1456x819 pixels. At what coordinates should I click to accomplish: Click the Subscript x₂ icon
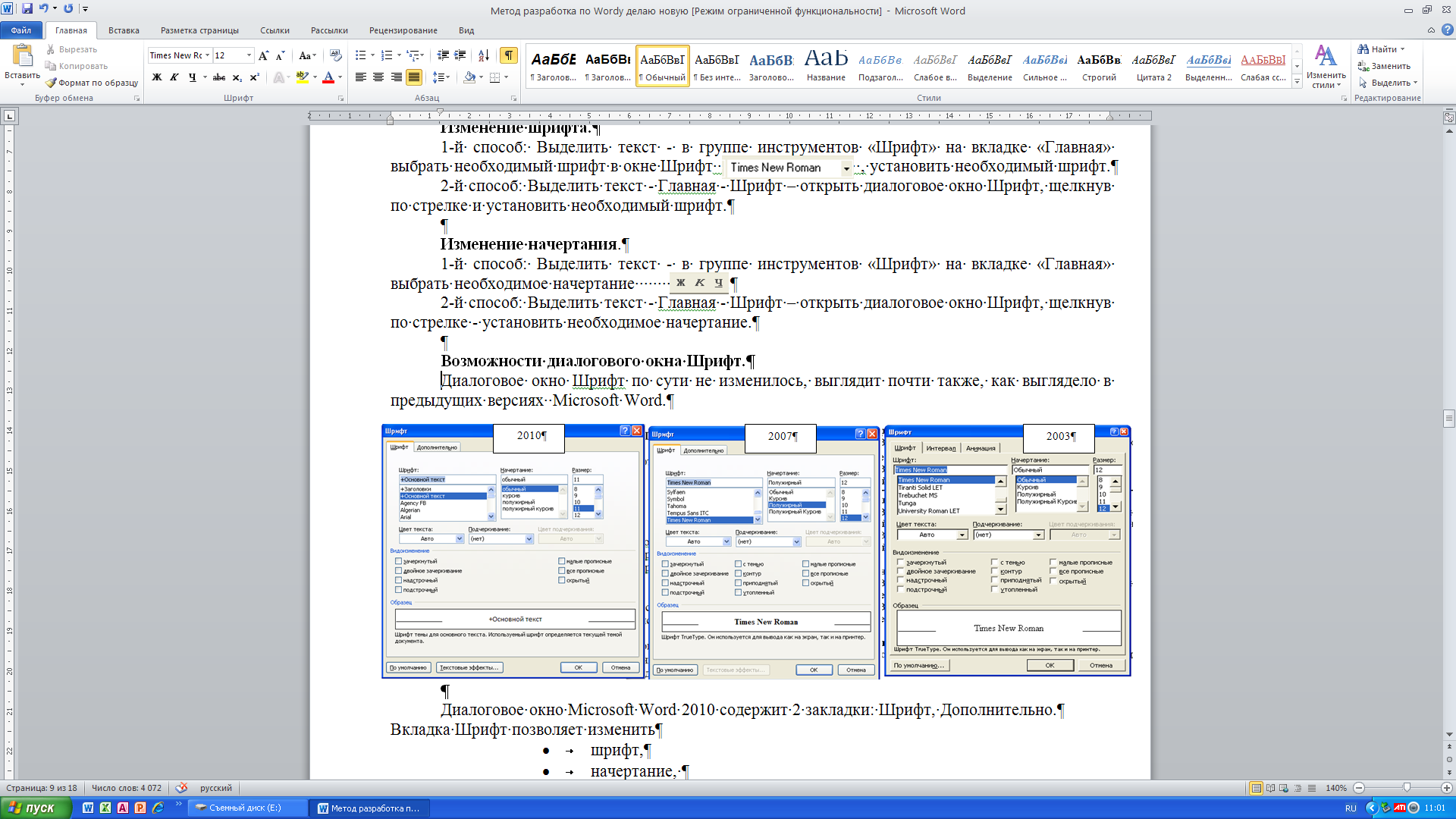pos(237,77)
